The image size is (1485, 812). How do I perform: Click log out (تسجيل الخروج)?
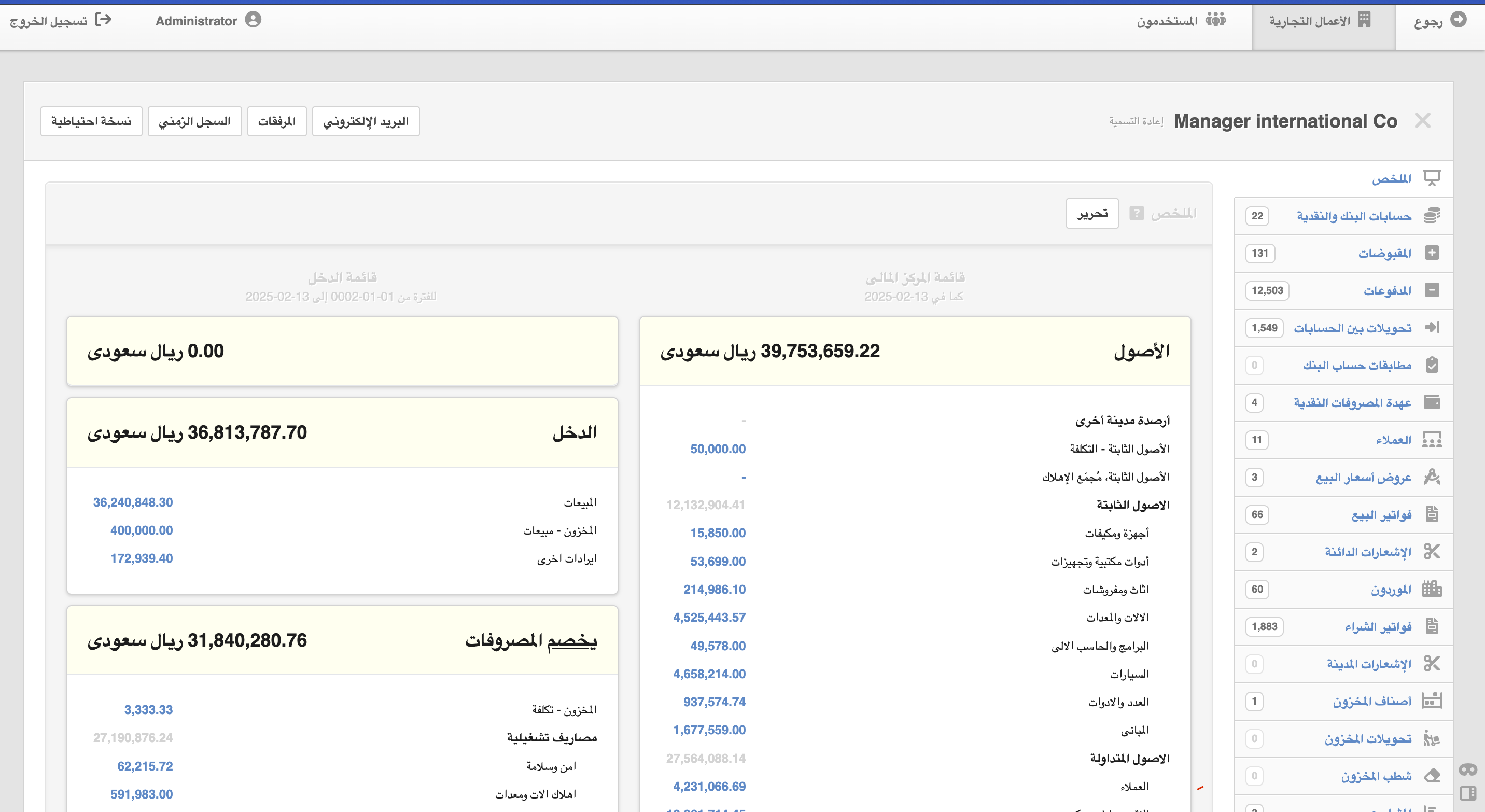[60, 21]
